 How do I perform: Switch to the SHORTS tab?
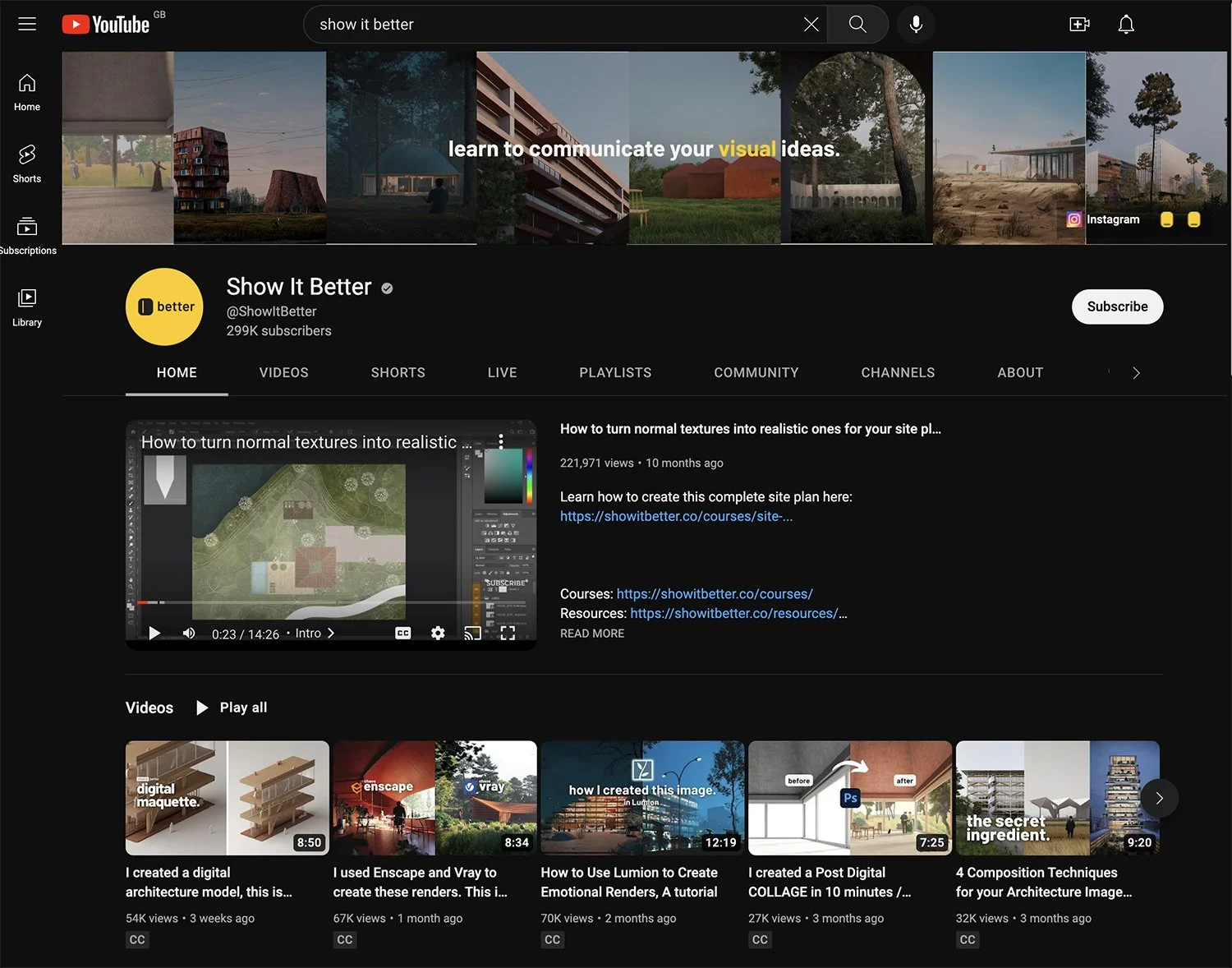[x=398, y=373]
